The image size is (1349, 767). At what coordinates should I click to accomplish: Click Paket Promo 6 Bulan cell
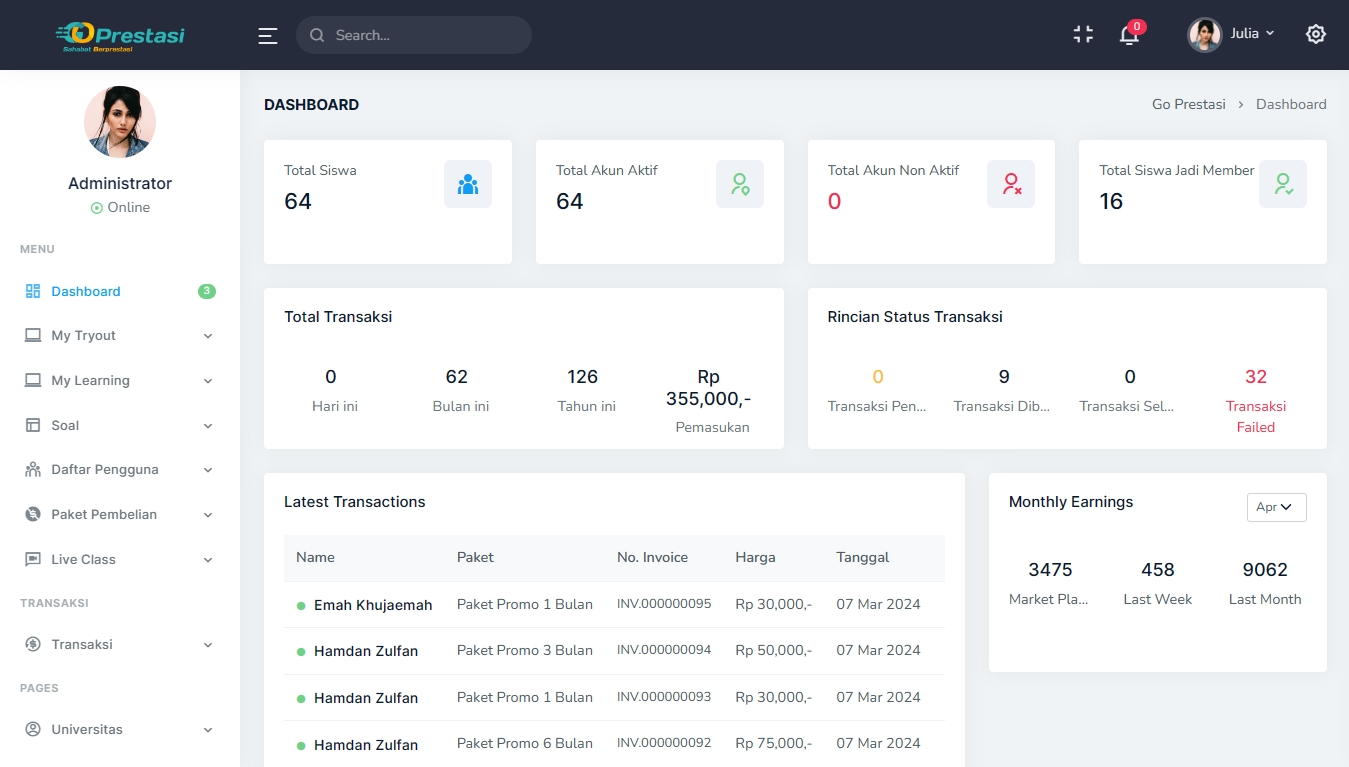(x=525, y=743)
